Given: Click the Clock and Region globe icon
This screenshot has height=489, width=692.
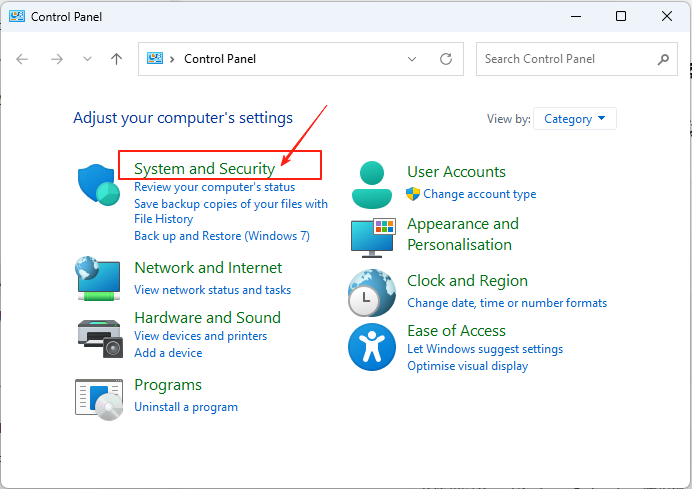Looking at the screenshot, I should click(372, 293).
